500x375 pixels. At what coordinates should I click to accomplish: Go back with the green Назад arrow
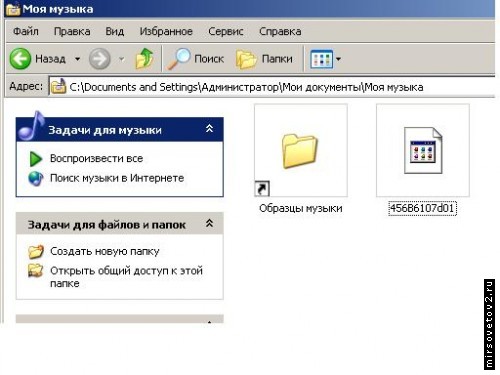pos(20,59)
